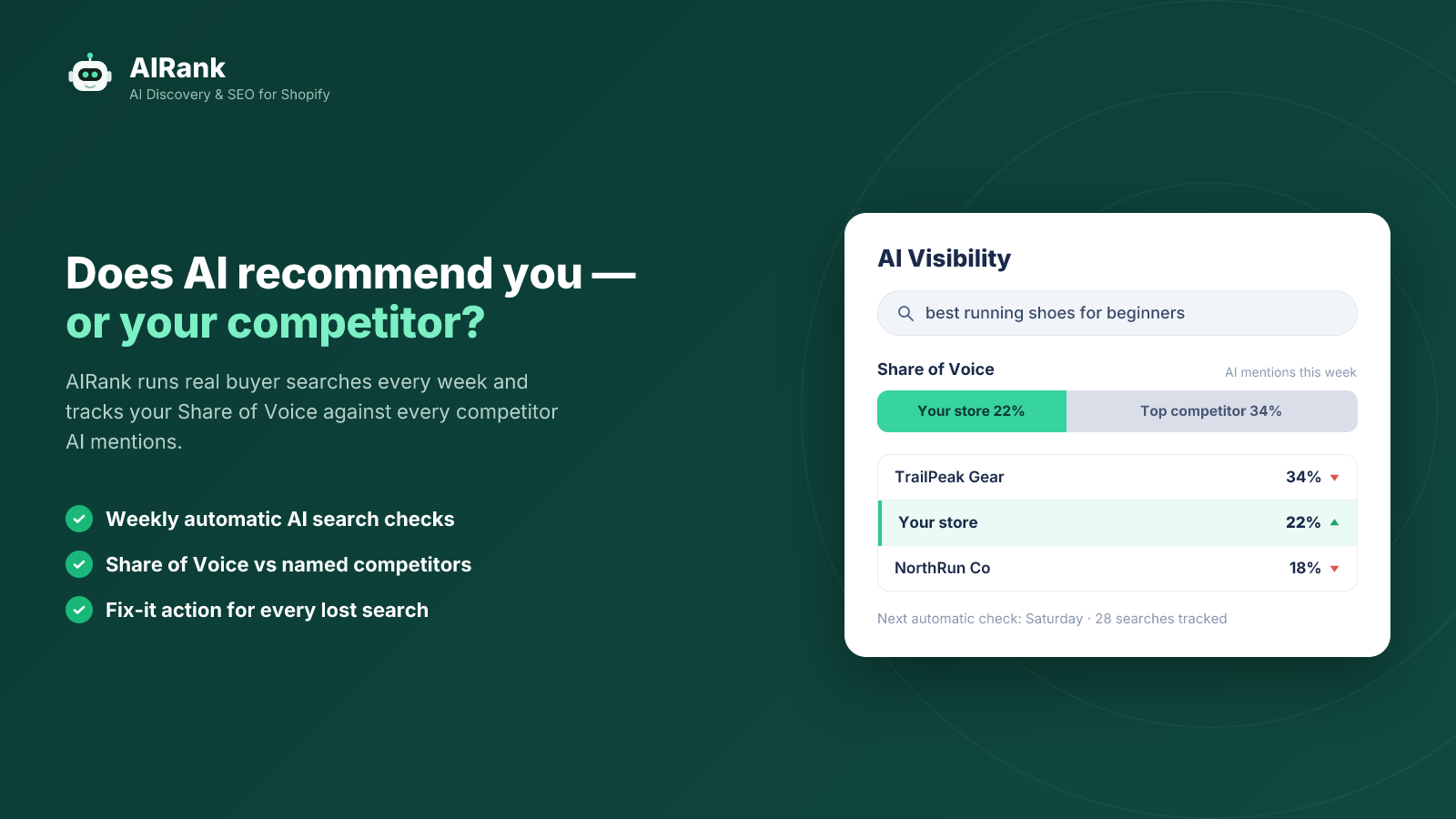This screenshot has height=819, width=1456.
Task: Select the 'Your store 22%' bar segment
Action: [972, 411]
